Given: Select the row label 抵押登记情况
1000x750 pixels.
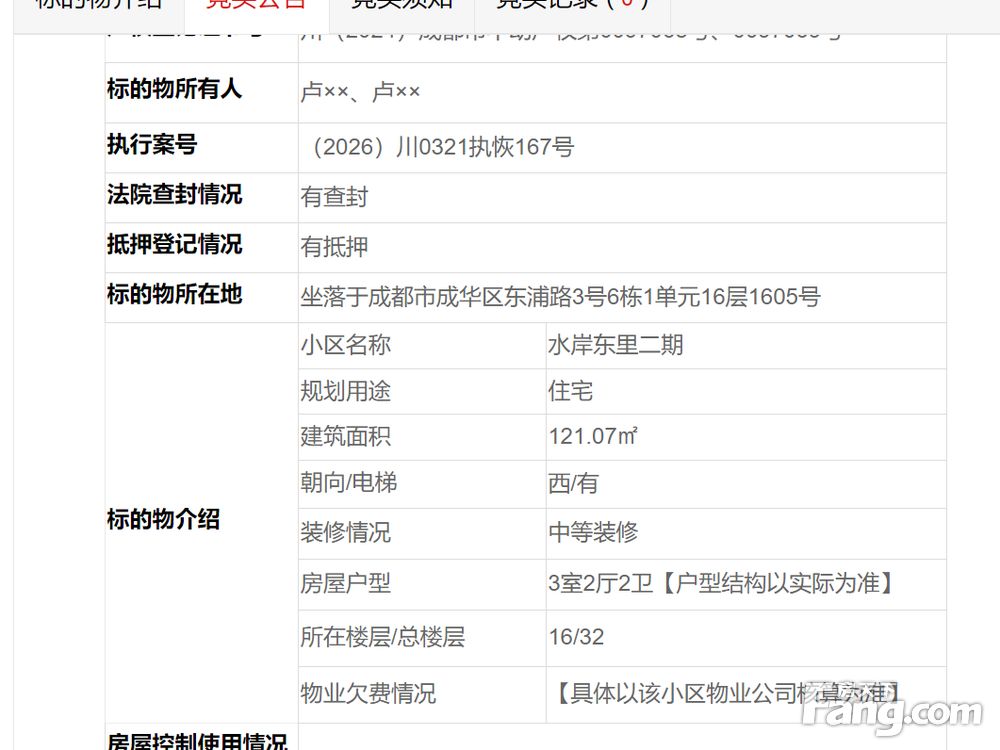Looking at the screenshot, I should (174, 244).
